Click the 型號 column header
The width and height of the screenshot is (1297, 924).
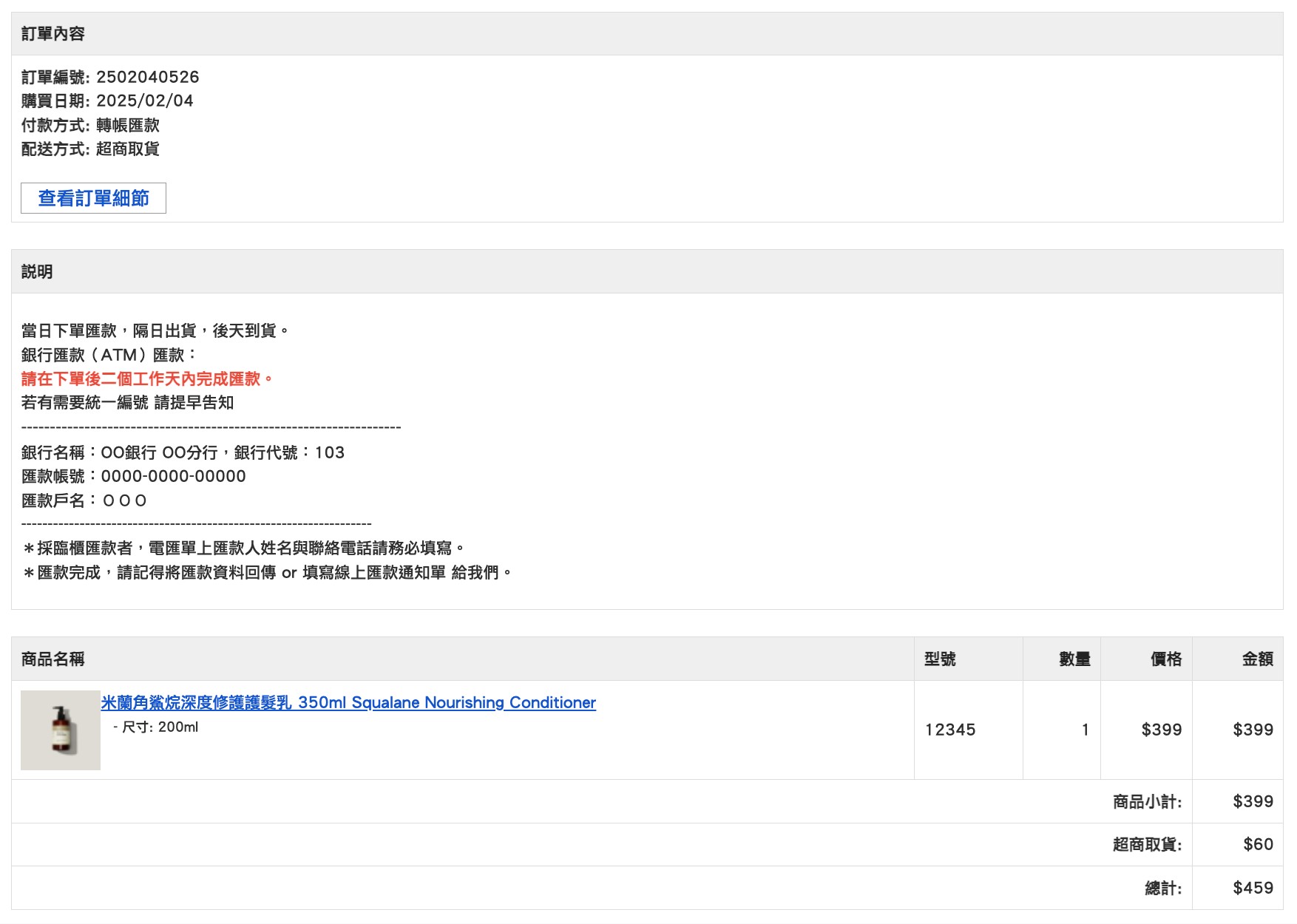pyautogui.click(x=940, y=659)
